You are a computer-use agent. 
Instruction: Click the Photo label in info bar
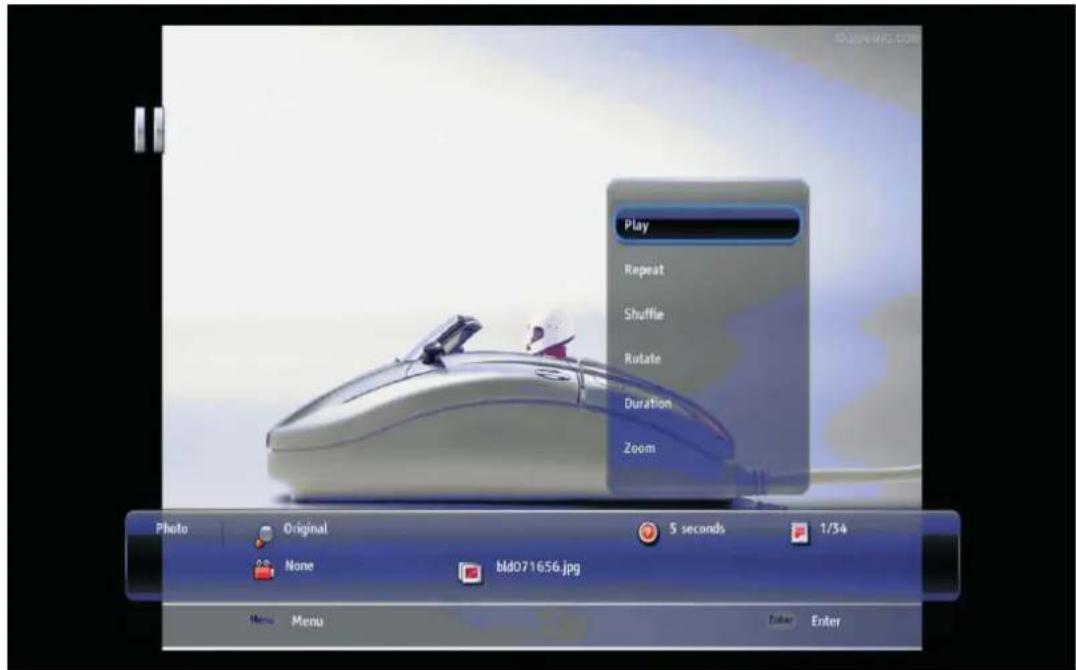[172, 529]
